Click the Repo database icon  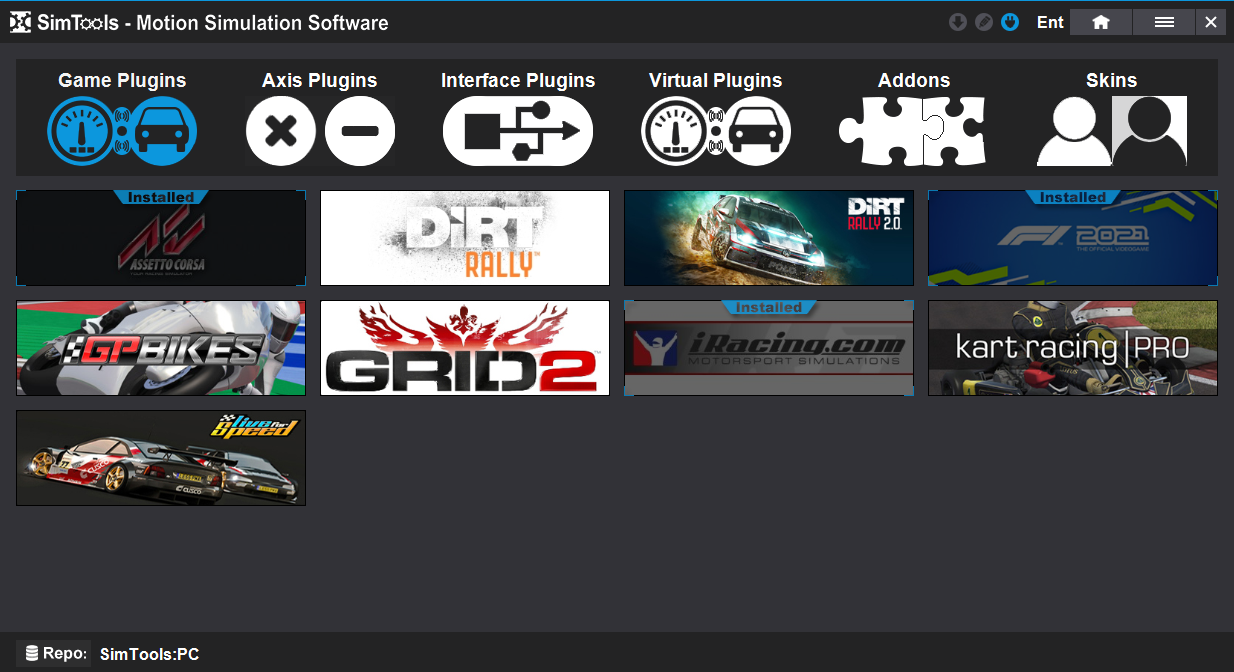click(32, 653)
